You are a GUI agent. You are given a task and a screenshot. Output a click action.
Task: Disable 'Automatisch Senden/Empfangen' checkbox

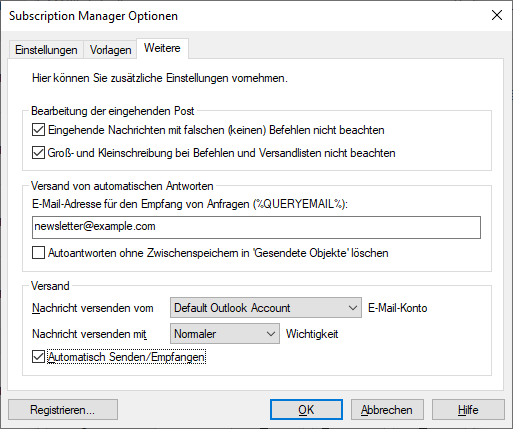(38, 357)
